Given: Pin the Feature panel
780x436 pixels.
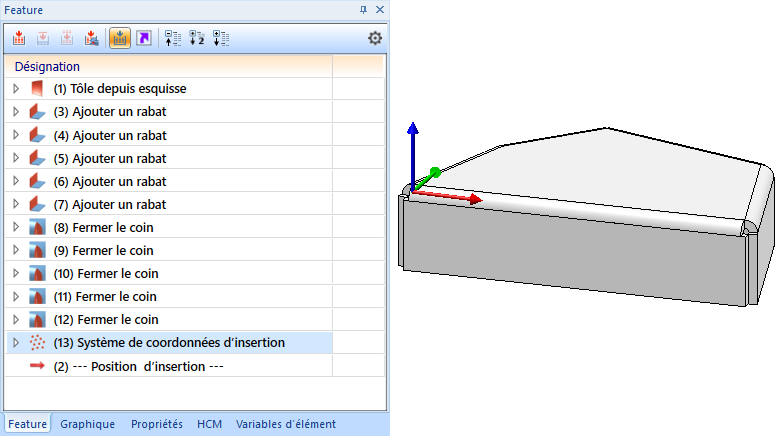Looking at the screenshot, I should 364,9.
